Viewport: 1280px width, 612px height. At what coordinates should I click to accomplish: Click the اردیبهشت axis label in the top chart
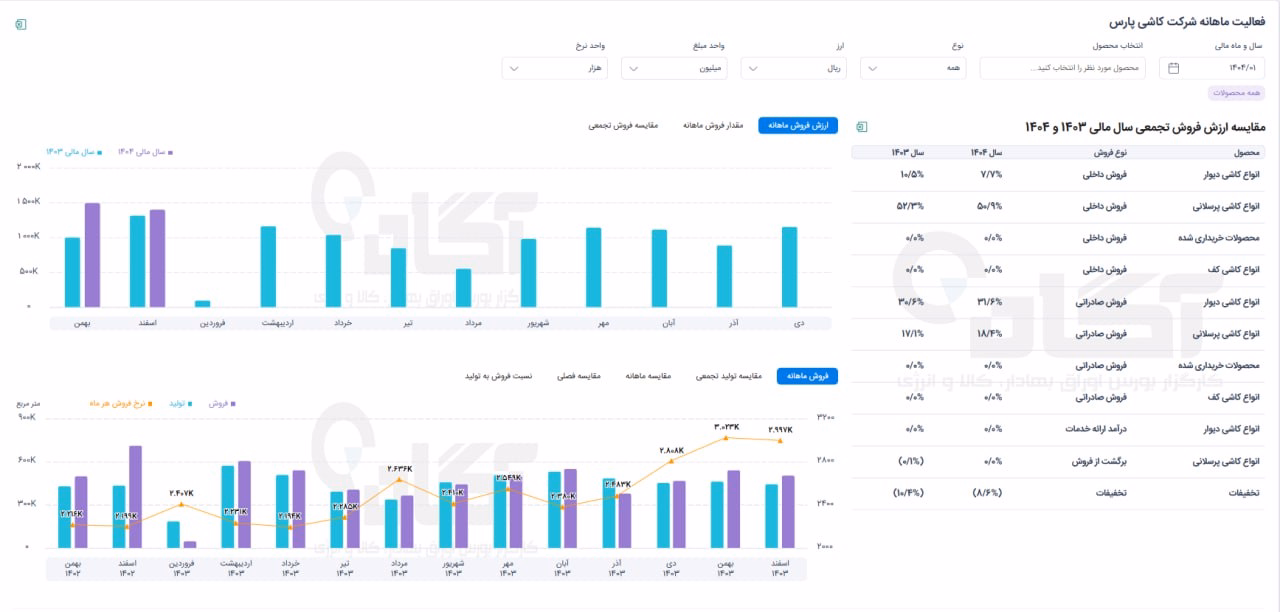click(x=276, y=323)
